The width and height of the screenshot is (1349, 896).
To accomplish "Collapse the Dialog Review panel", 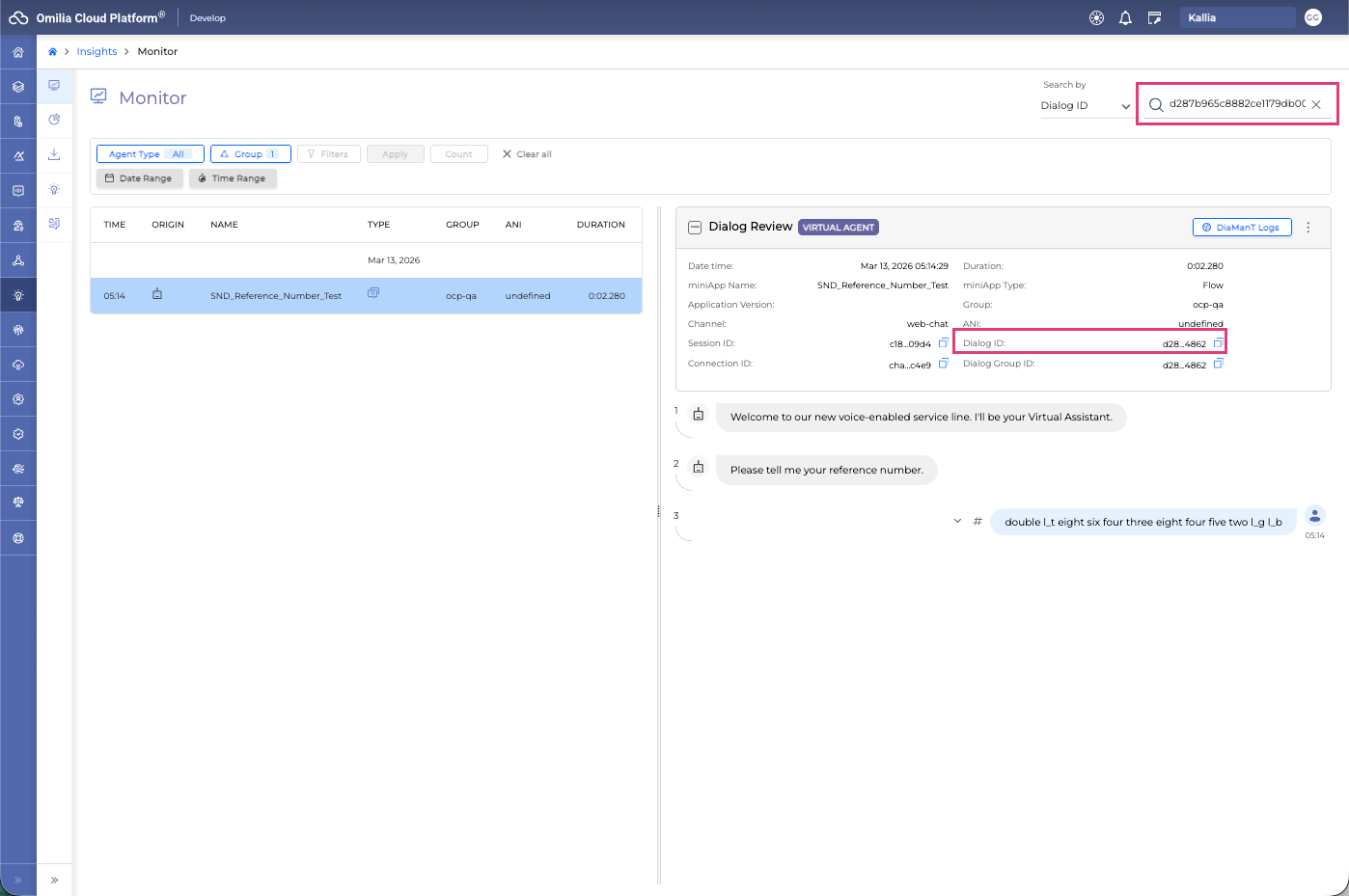I will click(694, 228).
